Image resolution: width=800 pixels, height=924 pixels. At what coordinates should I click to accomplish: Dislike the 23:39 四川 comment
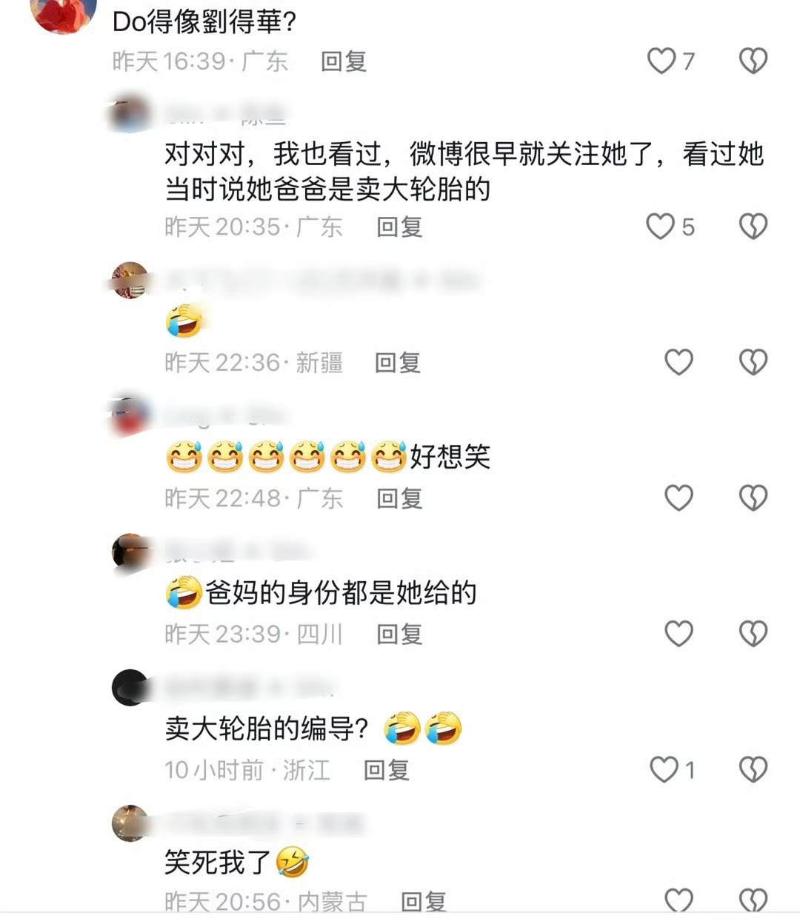pyautogui.click(x=753, y=633)
